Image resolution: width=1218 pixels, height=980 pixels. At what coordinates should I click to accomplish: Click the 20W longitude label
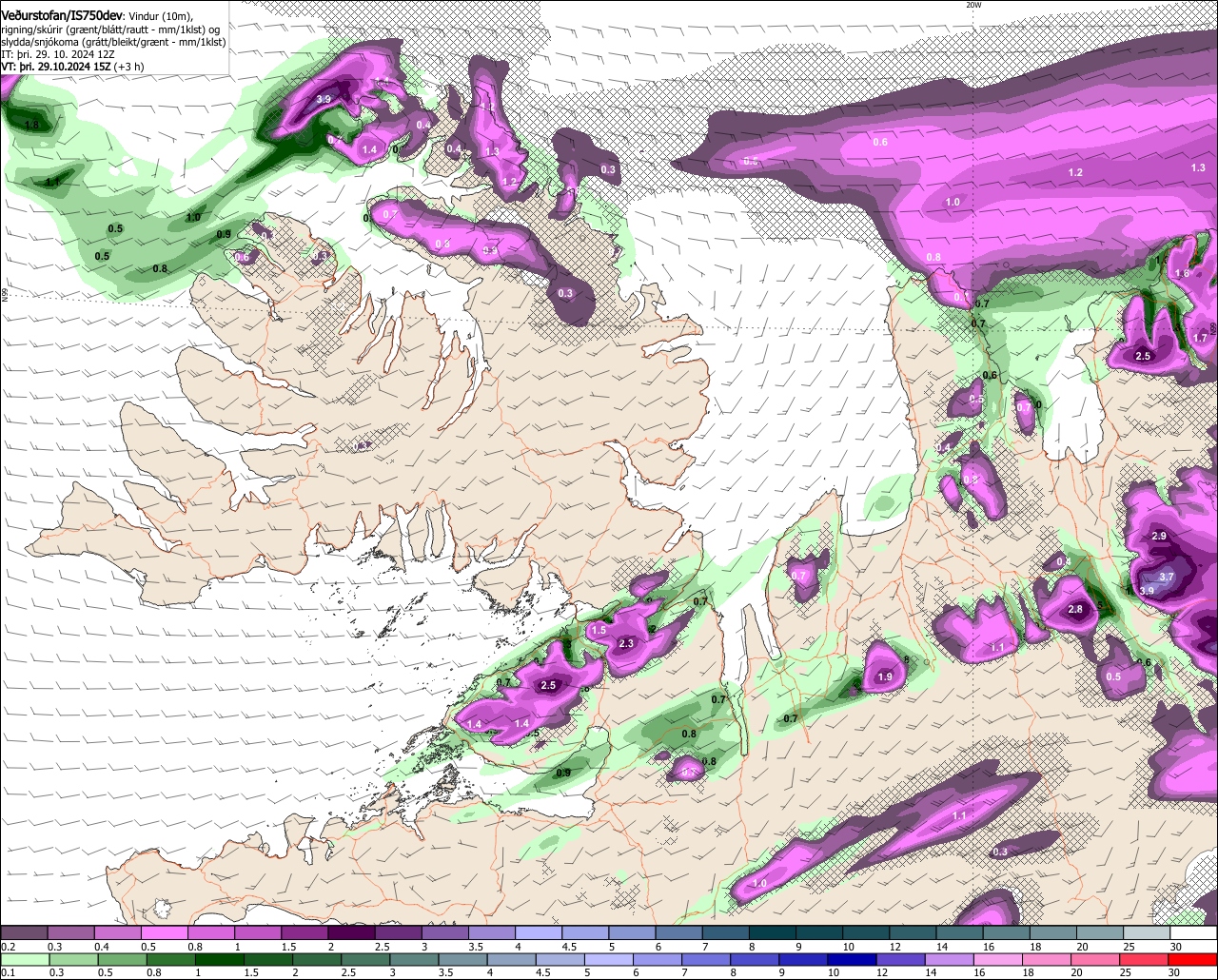coord(972,5)
